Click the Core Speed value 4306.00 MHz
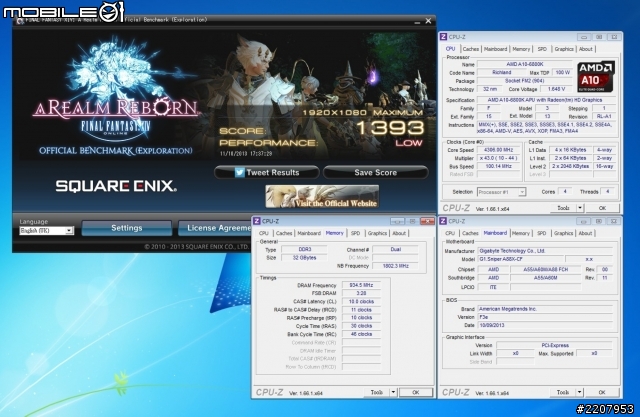This screenshot has height=417, width=640. (498, 150)
